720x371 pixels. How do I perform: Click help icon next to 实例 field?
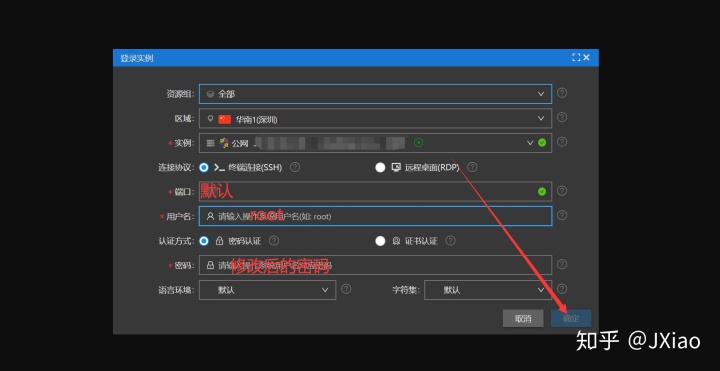point(562,141)
